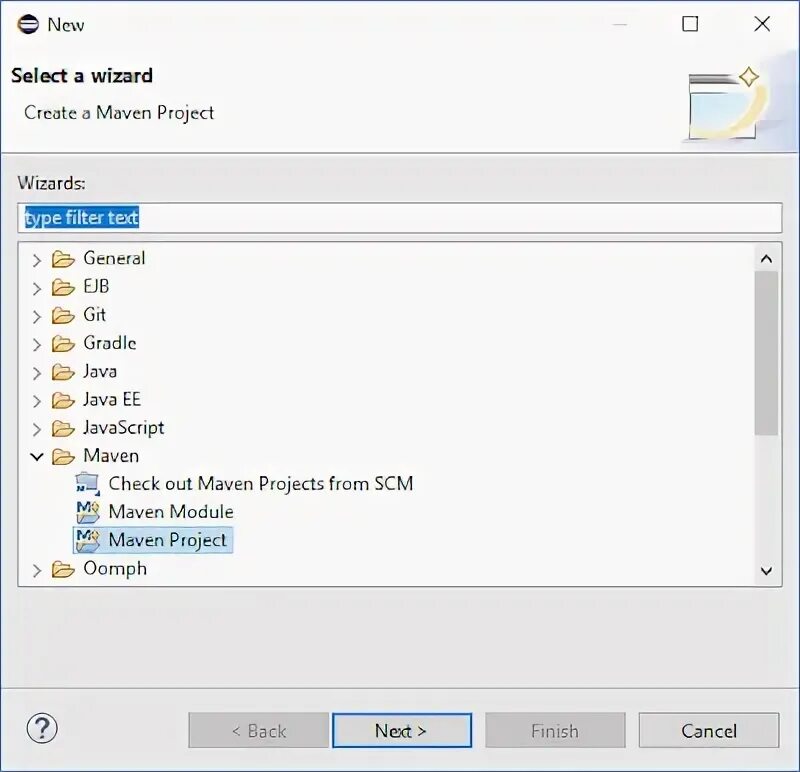Click the disabled Back button
The image size is (800, 772).
click(259, 731)
